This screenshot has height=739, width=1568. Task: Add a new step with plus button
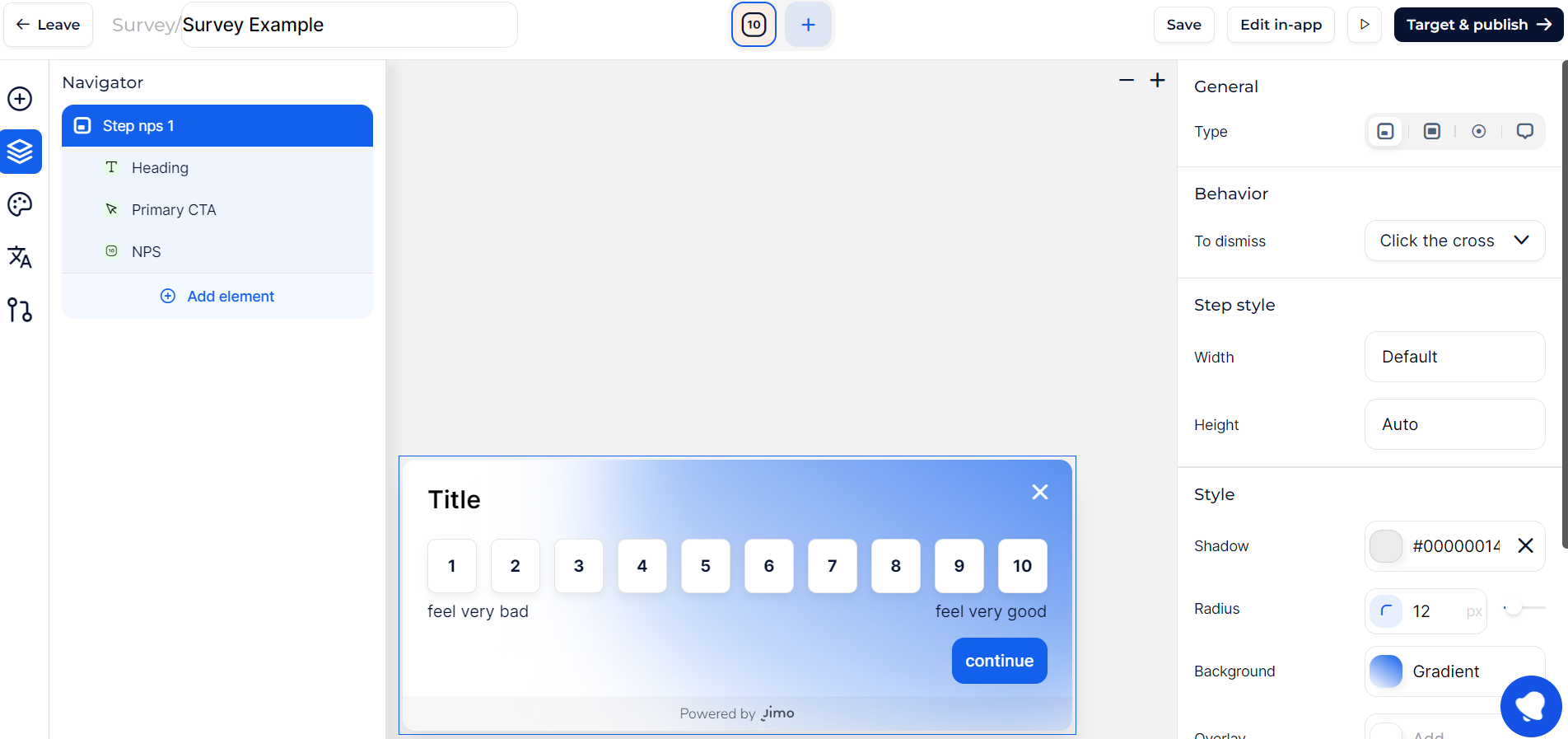tap(809, 25)
